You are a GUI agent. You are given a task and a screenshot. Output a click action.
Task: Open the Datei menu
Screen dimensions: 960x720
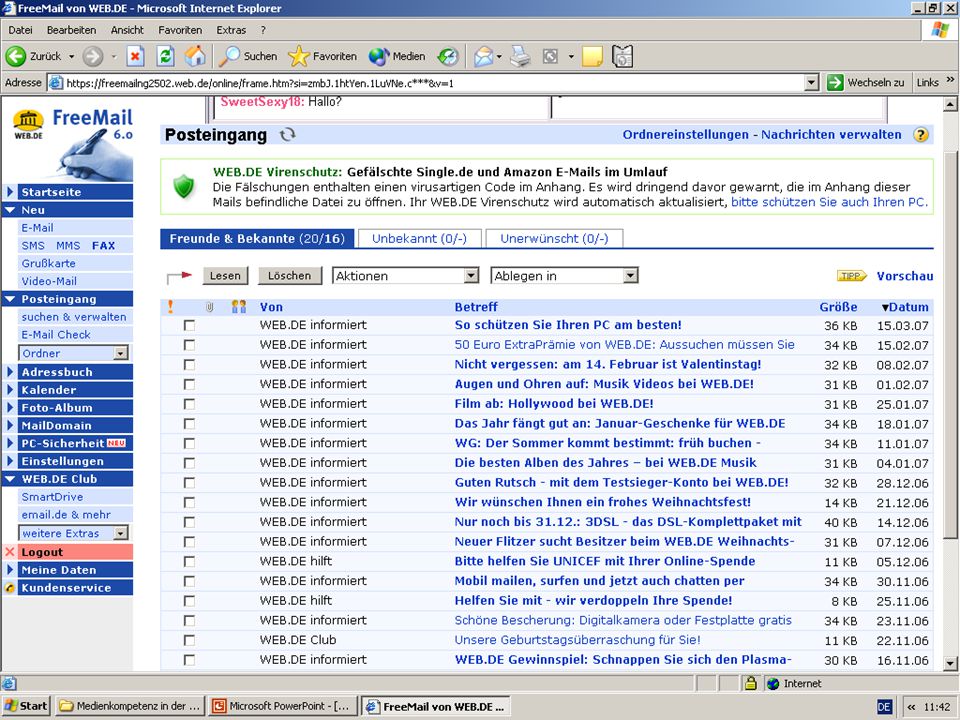(x=20, y=29)
